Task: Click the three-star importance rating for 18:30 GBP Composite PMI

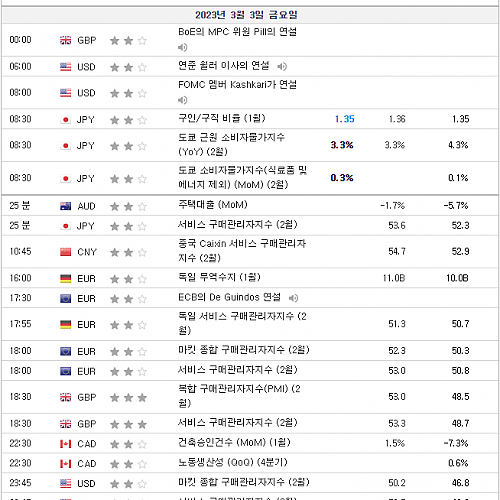Action: point(128,397)
